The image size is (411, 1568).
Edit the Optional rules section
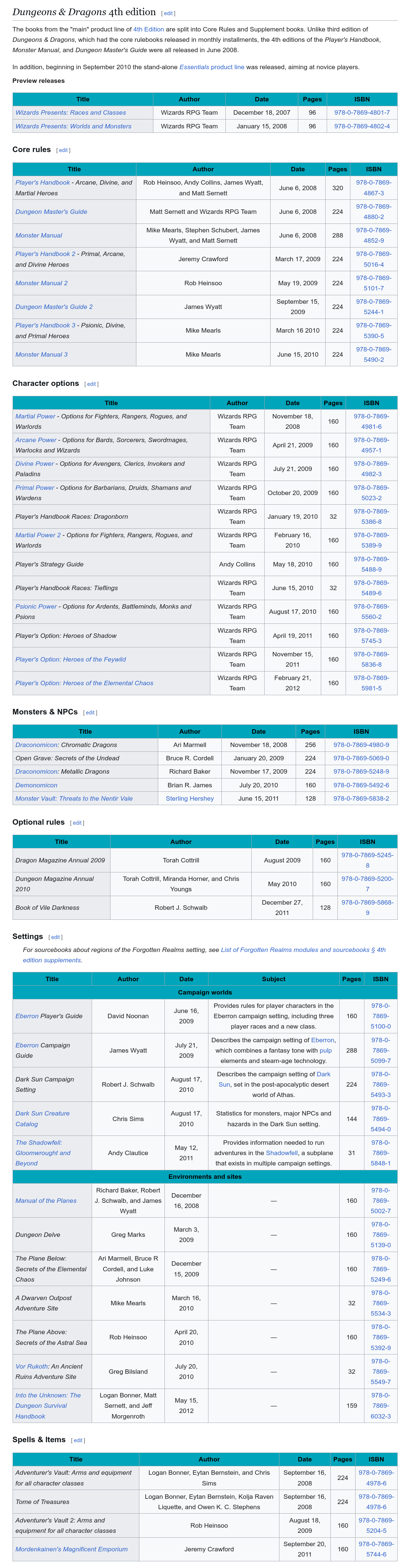pyautogui.click(x=77, y=823)
